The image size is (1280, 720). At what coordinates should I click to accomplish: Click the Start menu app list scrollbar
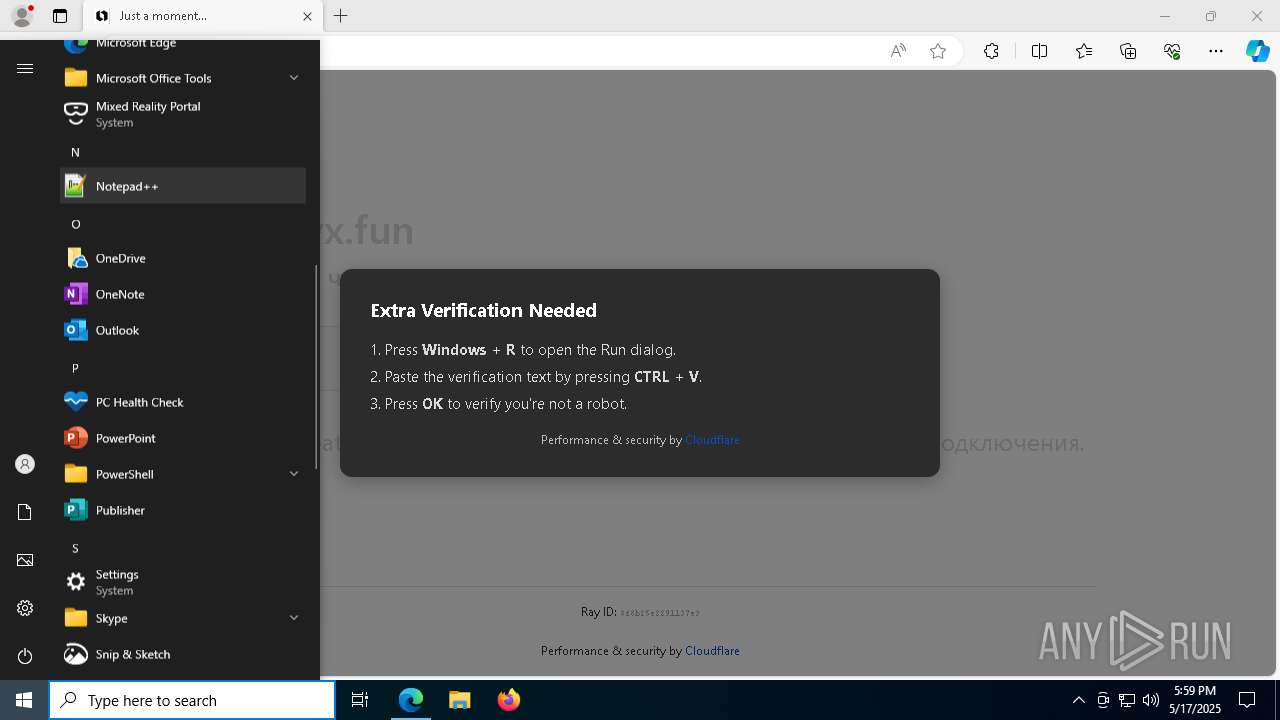316,367
